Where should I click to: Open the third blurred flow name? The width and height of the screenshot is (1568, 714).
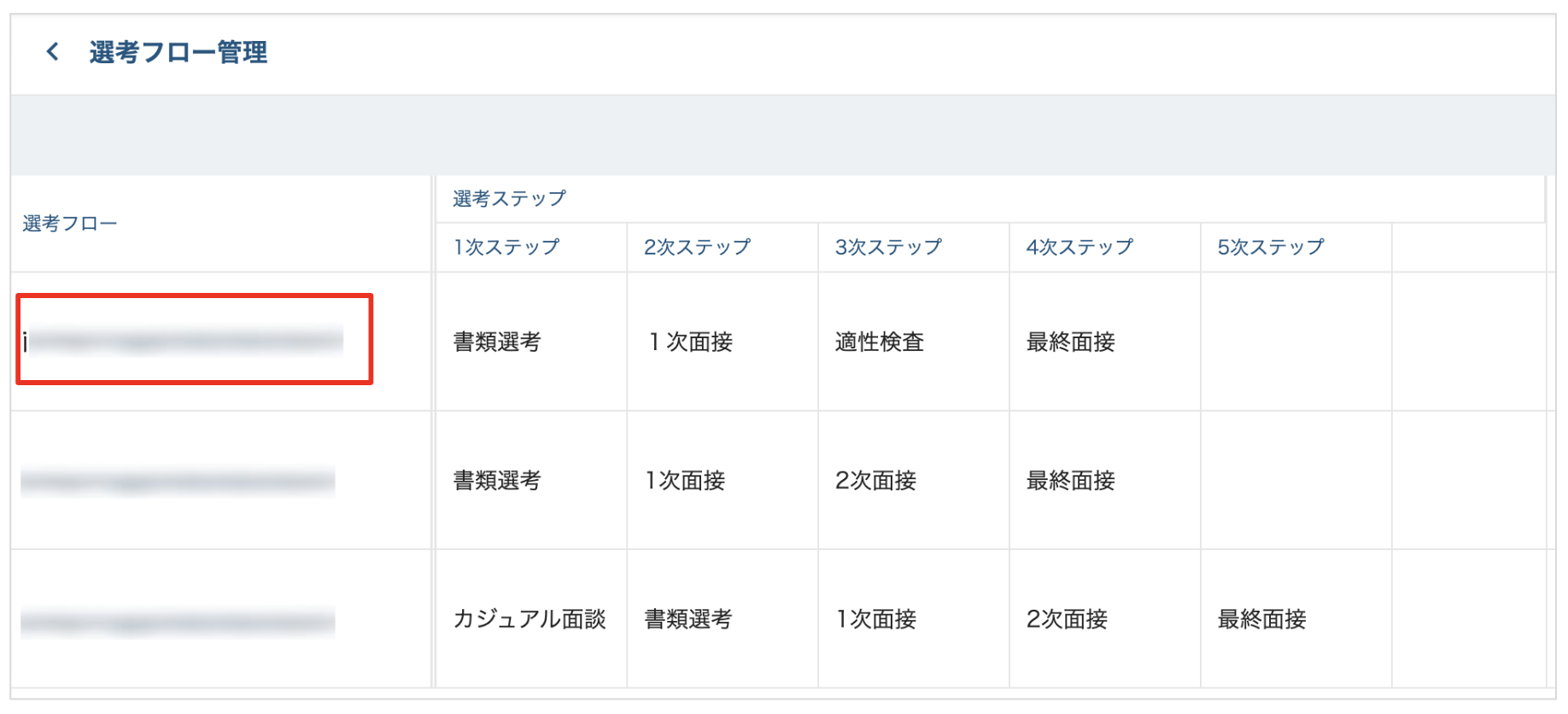pos(178,621)
